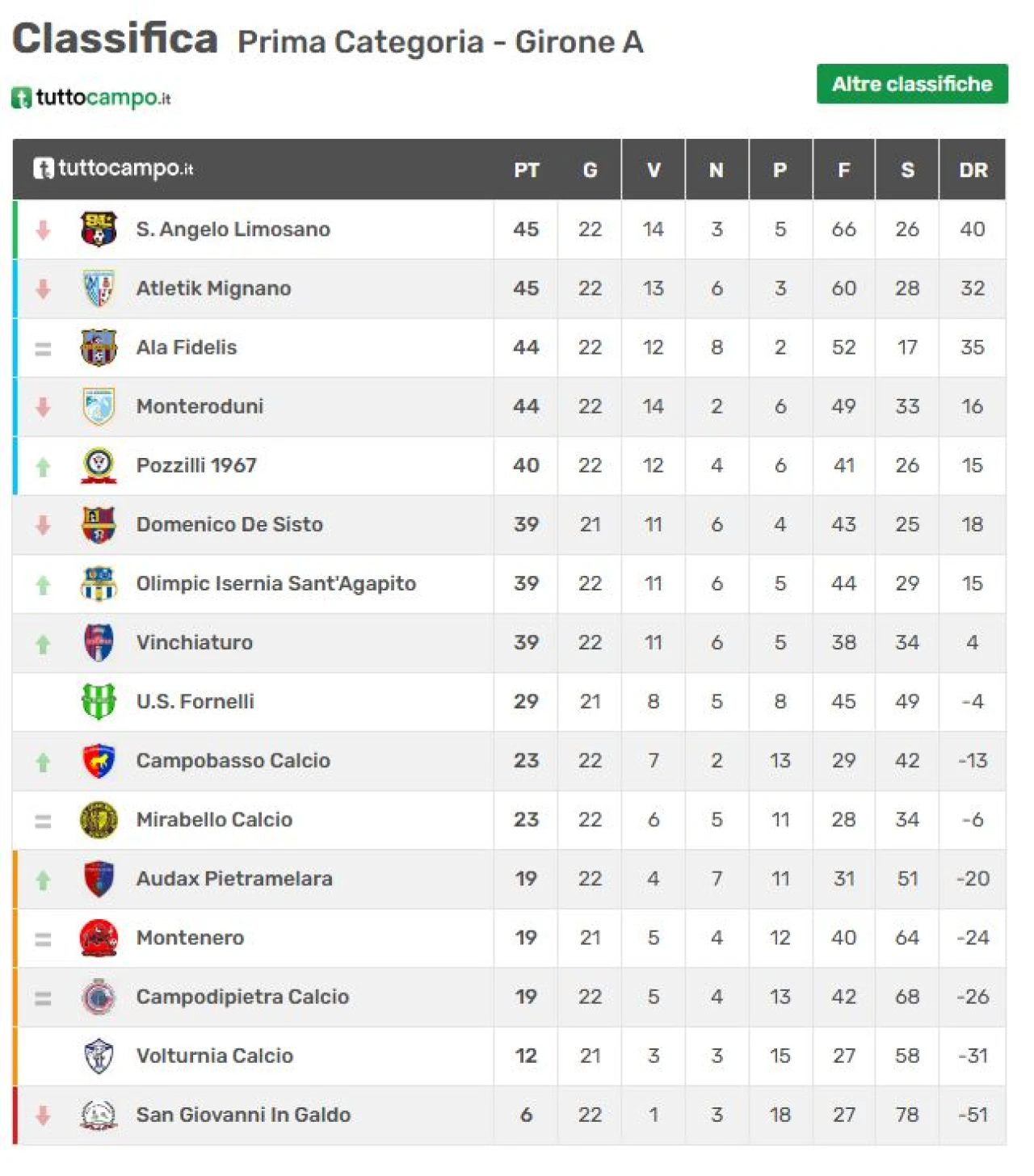The height and width of the screenshot is (1176, 1034).
Task: Open the Ala Fidelis team link
Action: pos(187,347)
